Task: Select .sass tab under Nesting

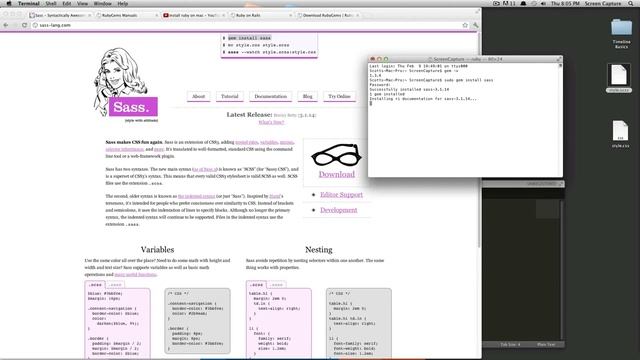Action: tap(277, 284)
